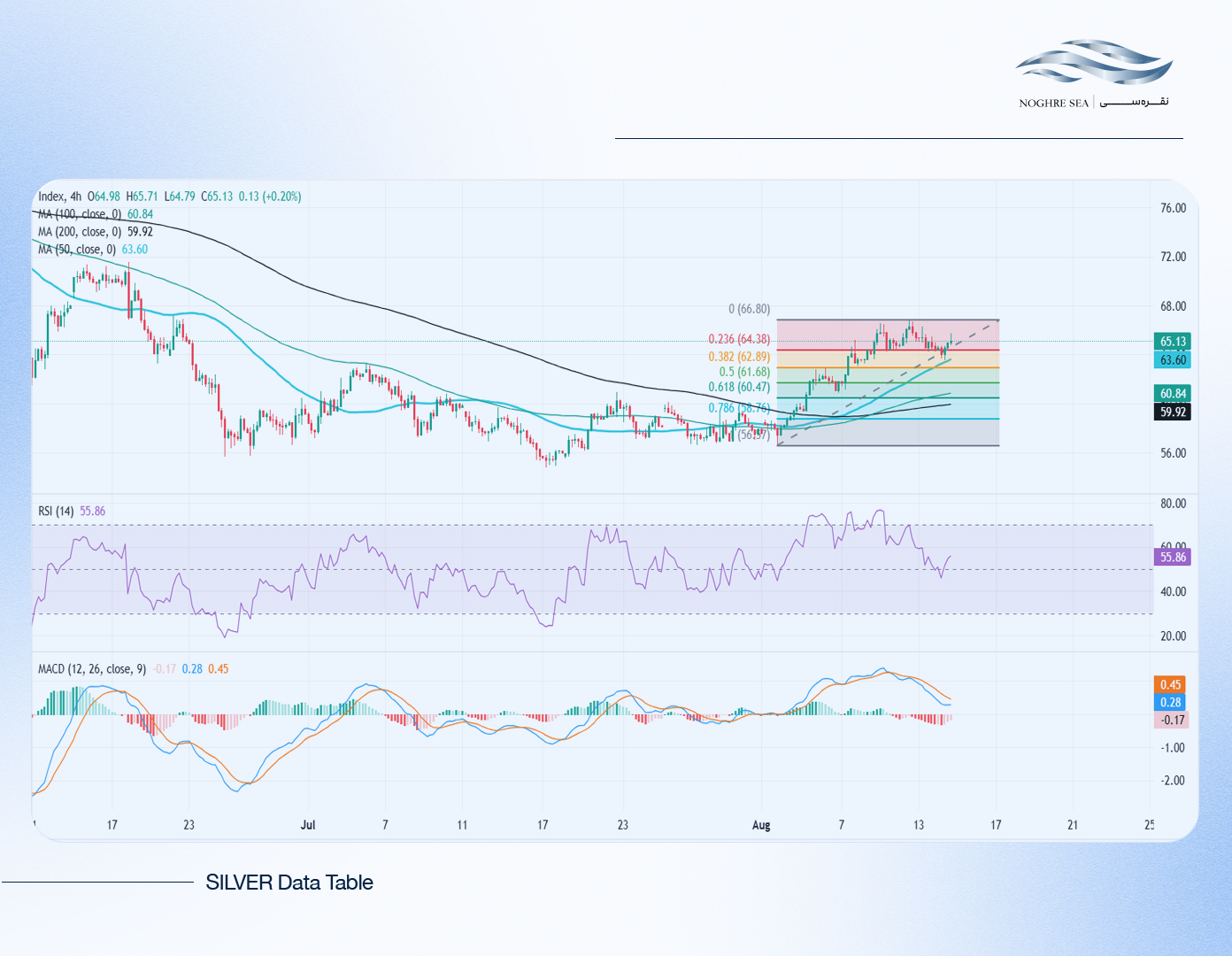Select the MA (200, close, 0) legend
The image size is (1232, 956).
click(96, 232)
